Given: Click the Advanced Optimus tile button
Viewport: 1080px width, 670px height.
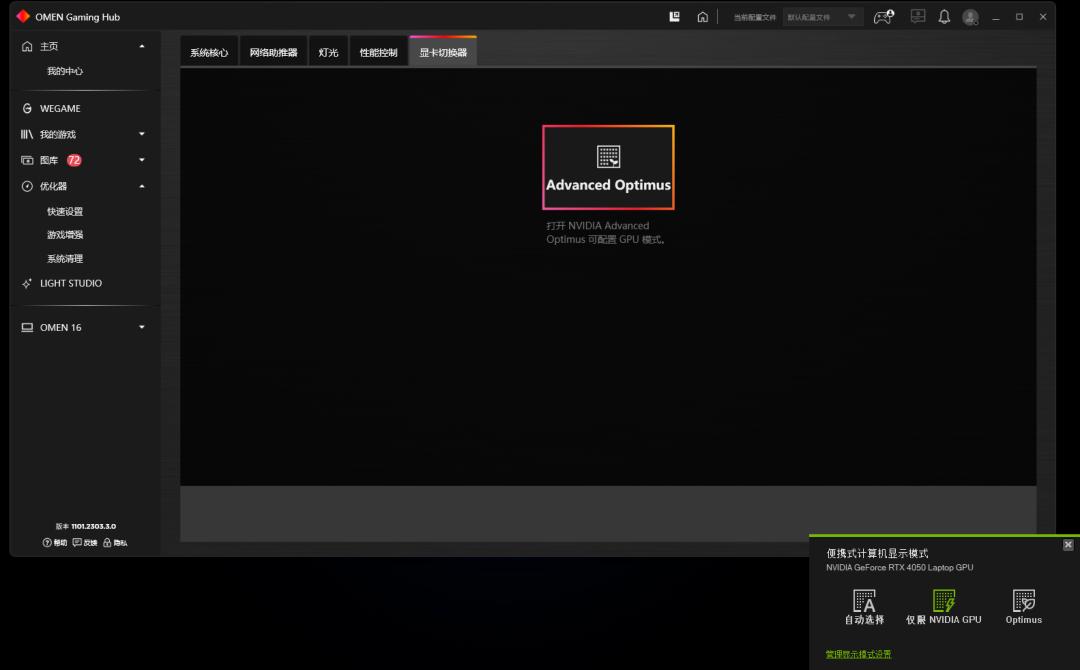Looking at the screenshot, I should (x=608, y=167).
